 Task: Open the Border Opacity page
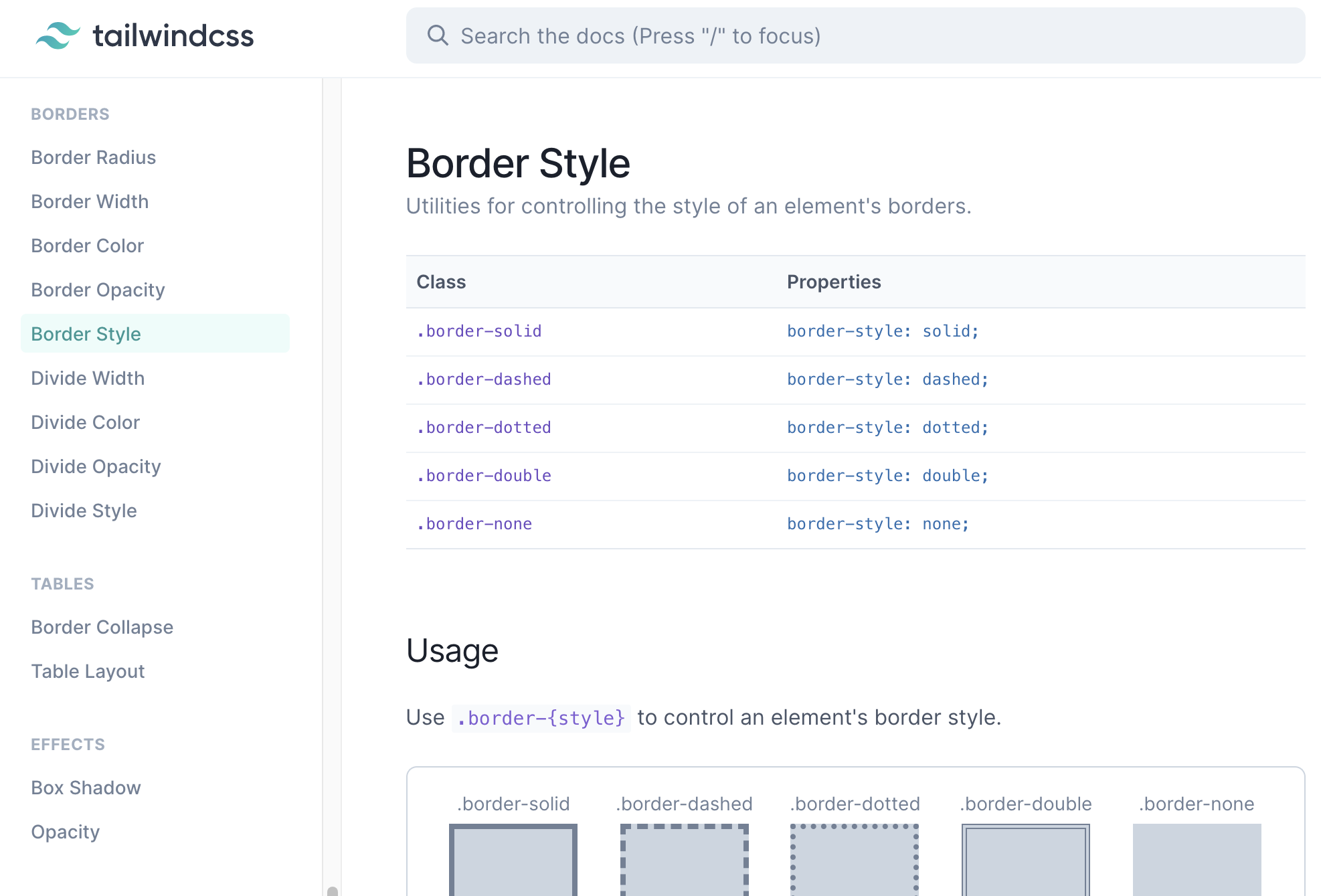click(x=98, y=290)
